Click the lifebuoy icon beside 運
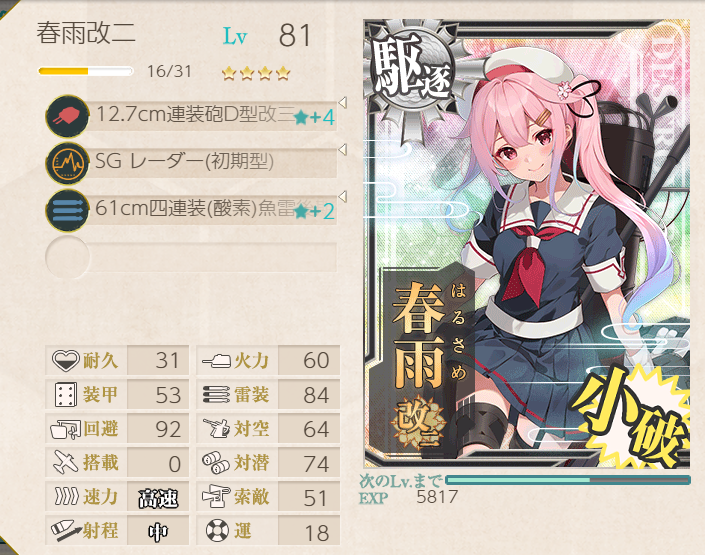 coord(217,531)
